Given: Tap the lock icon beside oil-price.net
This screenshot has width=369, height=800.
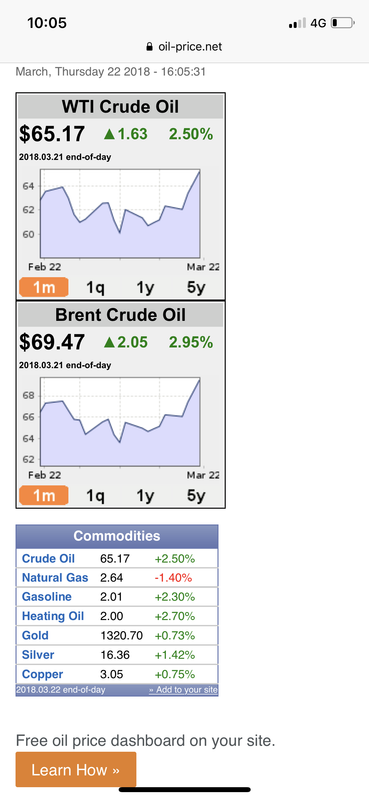Looking at the screenshot, I should pyautogui.click(x=149, y=47).
